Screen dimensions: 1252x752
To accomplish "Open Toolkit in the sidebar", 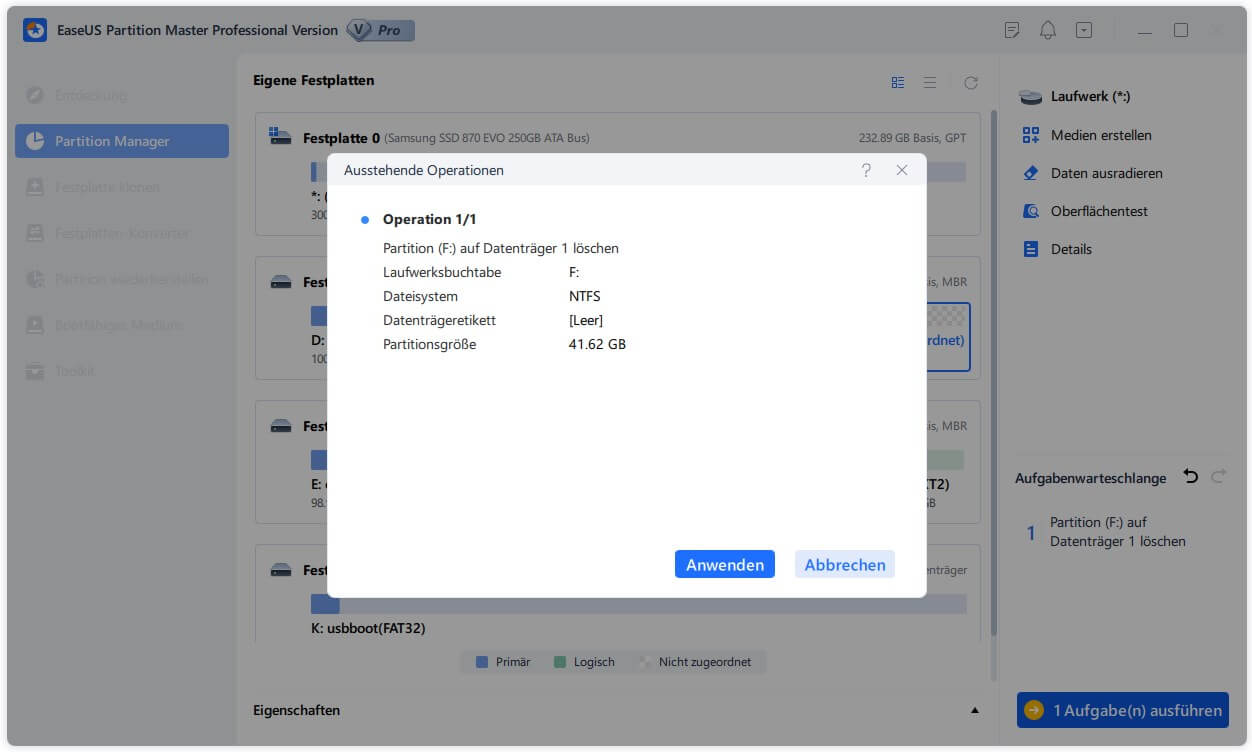I will (121, 371).
